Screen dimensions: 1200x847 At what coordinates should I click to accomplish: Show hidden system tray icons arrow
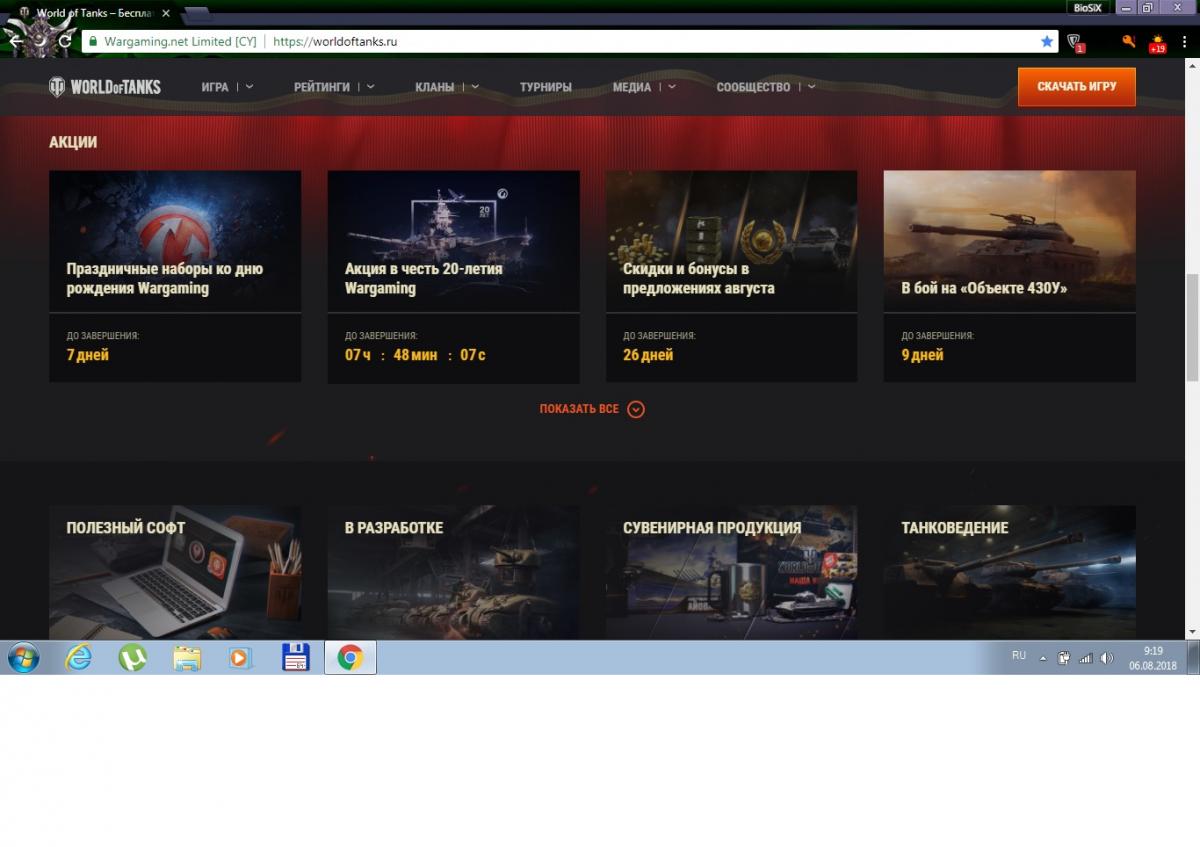(x=1043, y=658)
